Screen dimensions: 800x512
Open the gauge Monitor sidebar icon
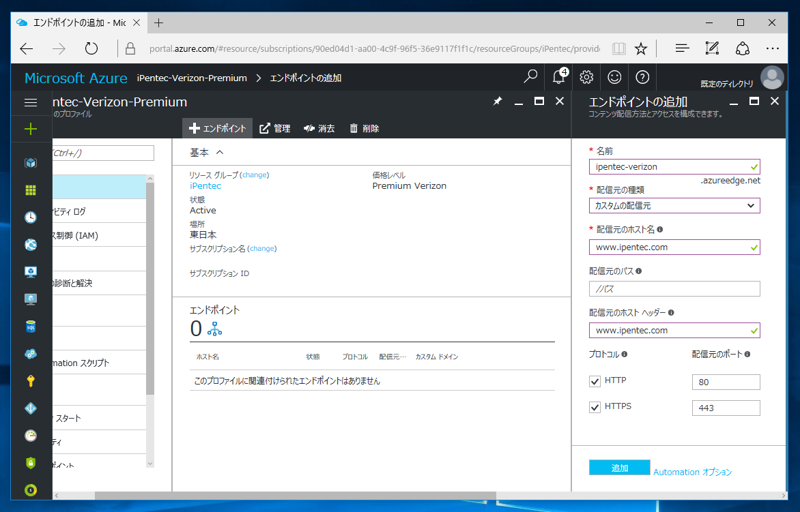pos(31,436)
